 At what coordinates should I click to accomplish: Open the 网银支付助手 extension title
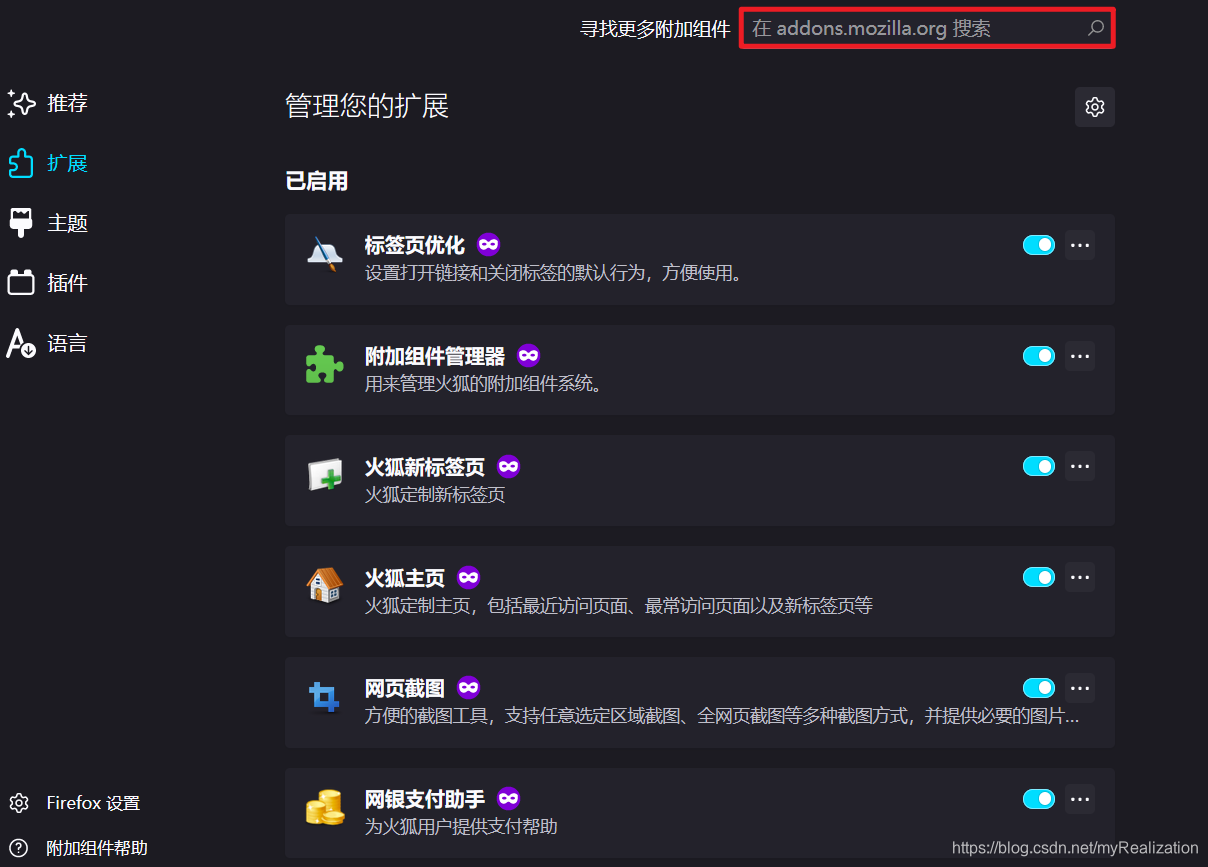pos(425,799)
